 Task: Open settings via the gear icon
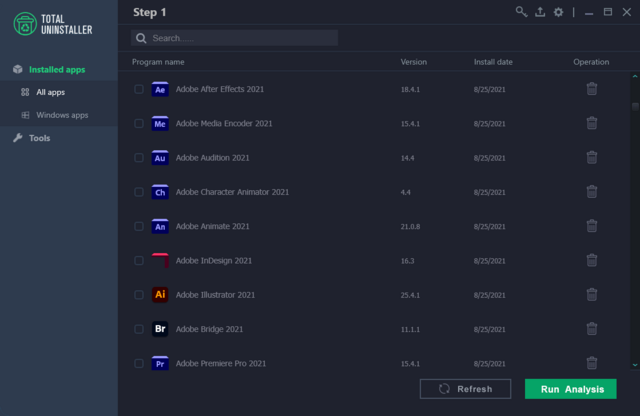[558, 12]
